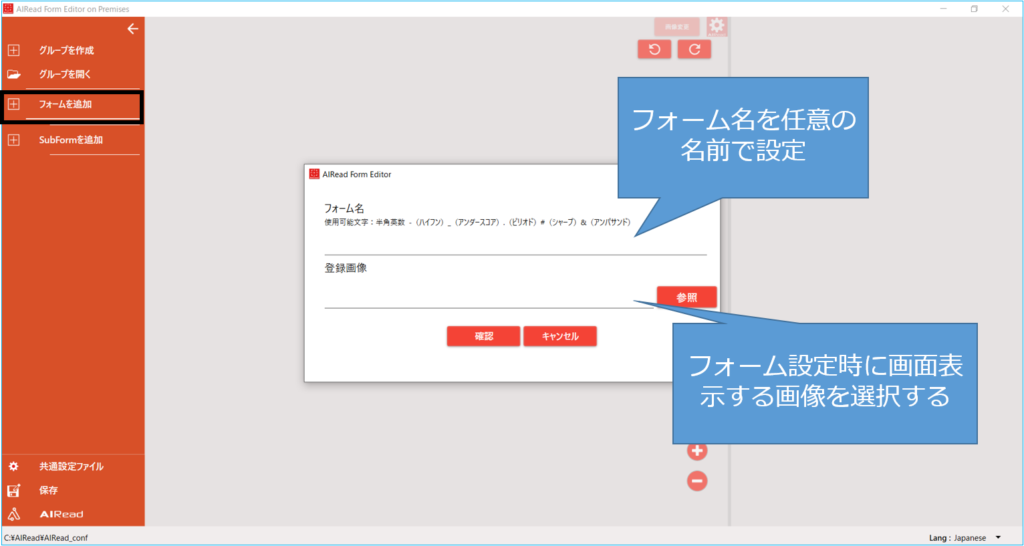The image size is (1024, 546).
Task: Click the キャンセル button
Action: [560, 336]
